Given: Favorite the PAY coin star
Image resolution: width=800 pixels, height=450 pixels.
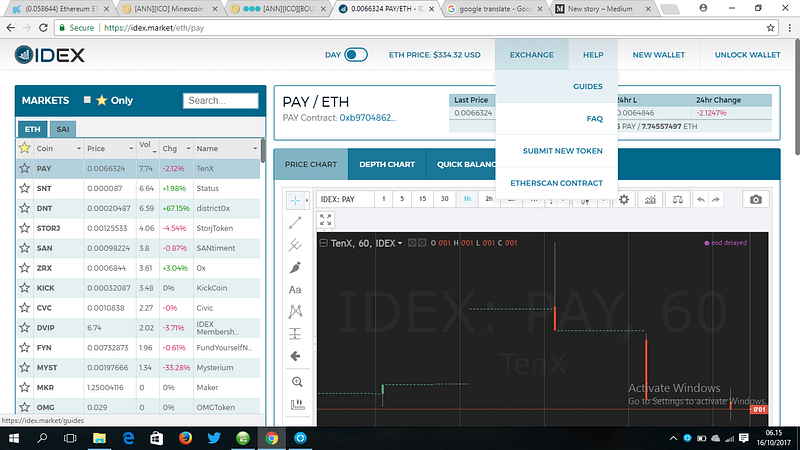Looking at the screenshot, I should point(24,168).
